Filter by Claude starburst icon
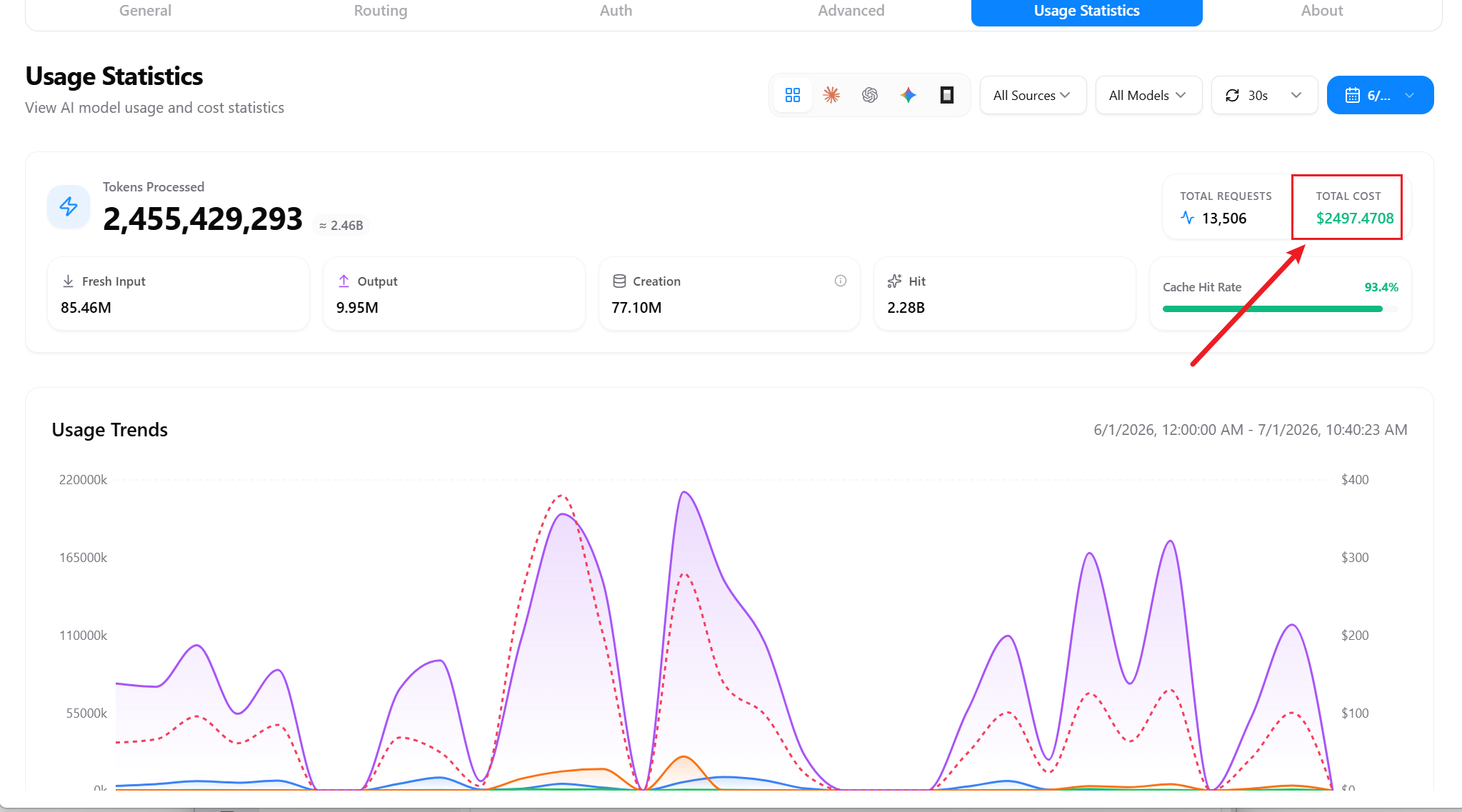 tap(831, 95)
